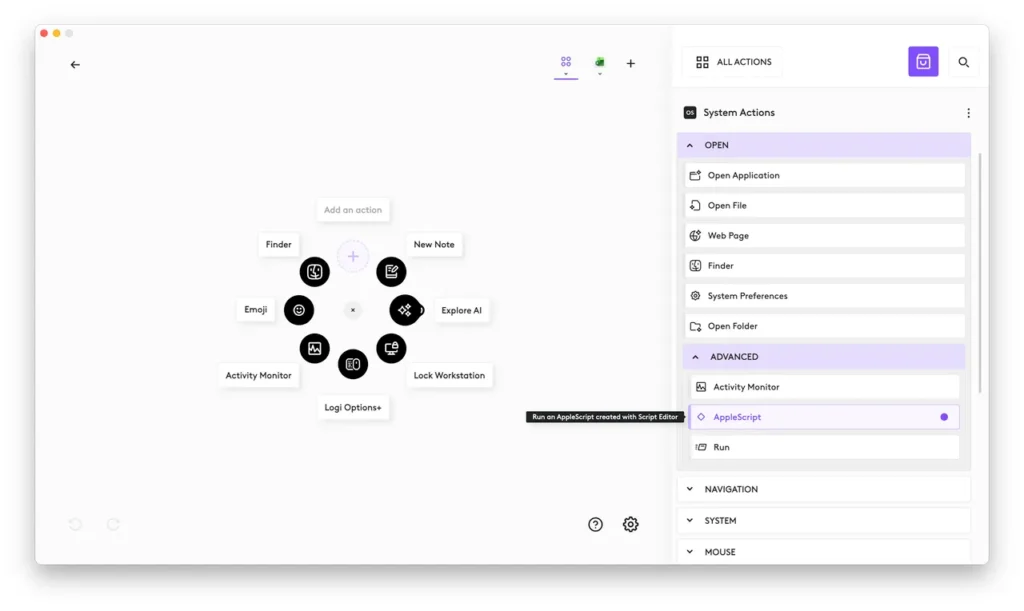Switch to the Excel profile tab
1024x611 pixels.
point(598,60)
